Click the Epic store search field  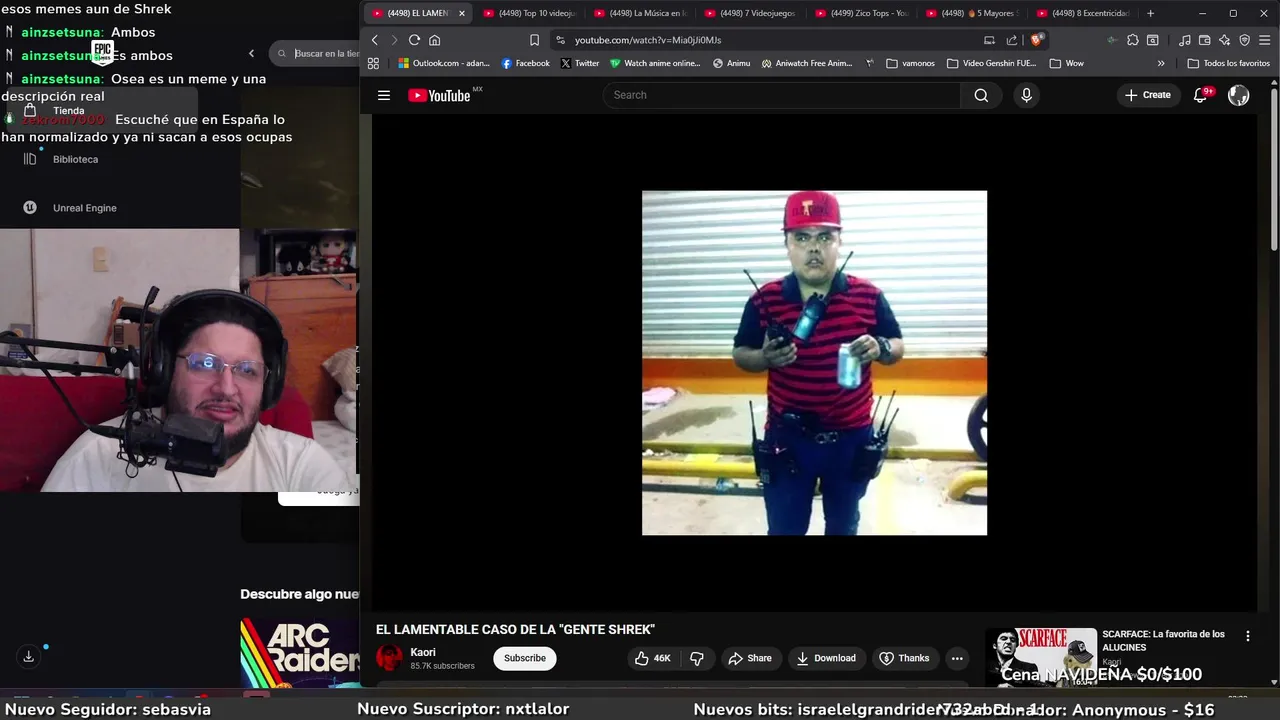pos(315,53)
